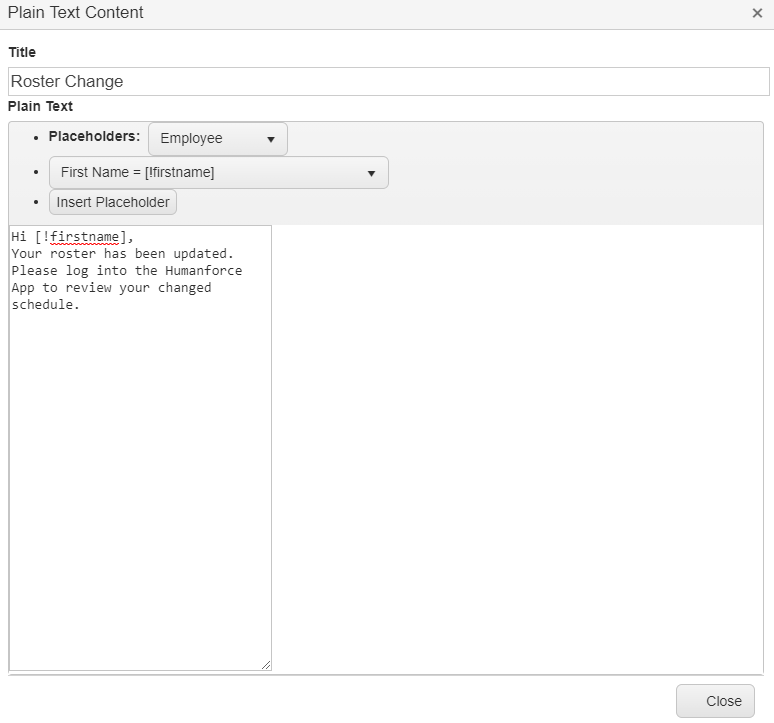Click the word changed in the message
The image size is (774, 723).
(184, 288)
